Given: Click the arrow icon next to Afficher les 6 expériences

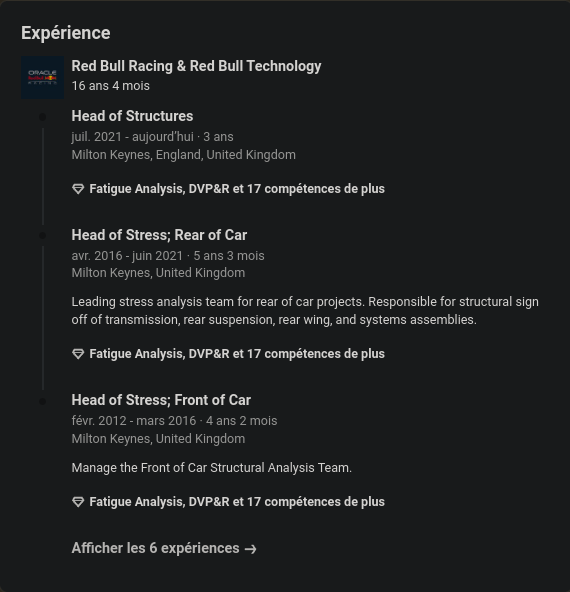Looking at the screenshot, I should [x=251, y=549].
